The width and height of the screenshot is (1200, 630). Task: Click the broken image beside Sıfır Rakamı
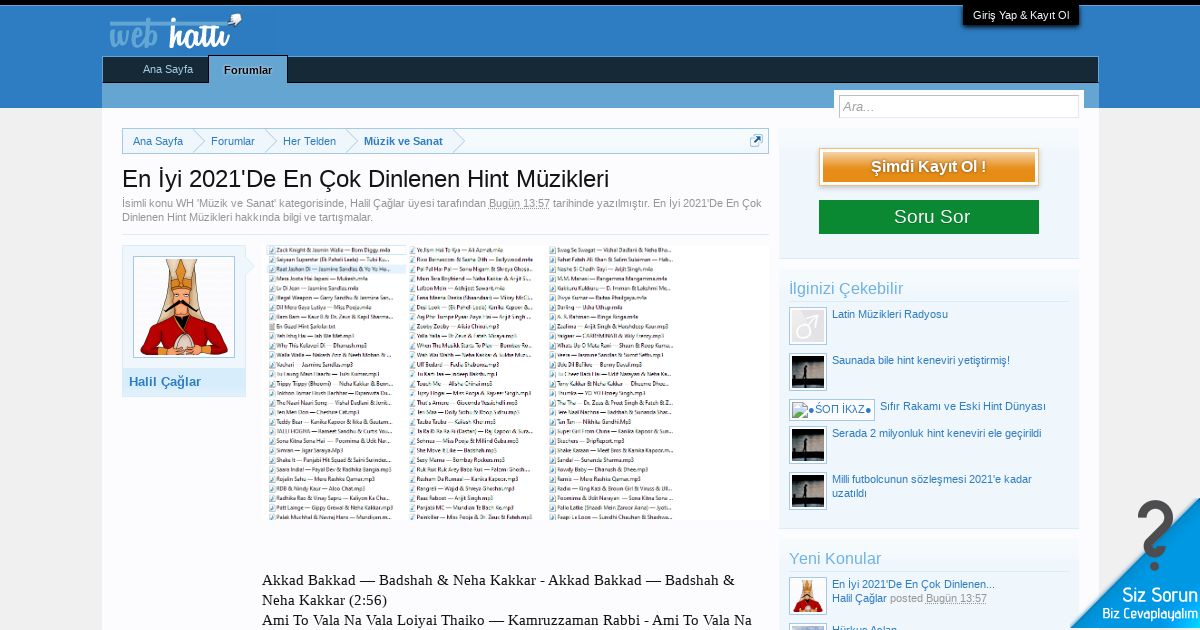pos(832,410)
